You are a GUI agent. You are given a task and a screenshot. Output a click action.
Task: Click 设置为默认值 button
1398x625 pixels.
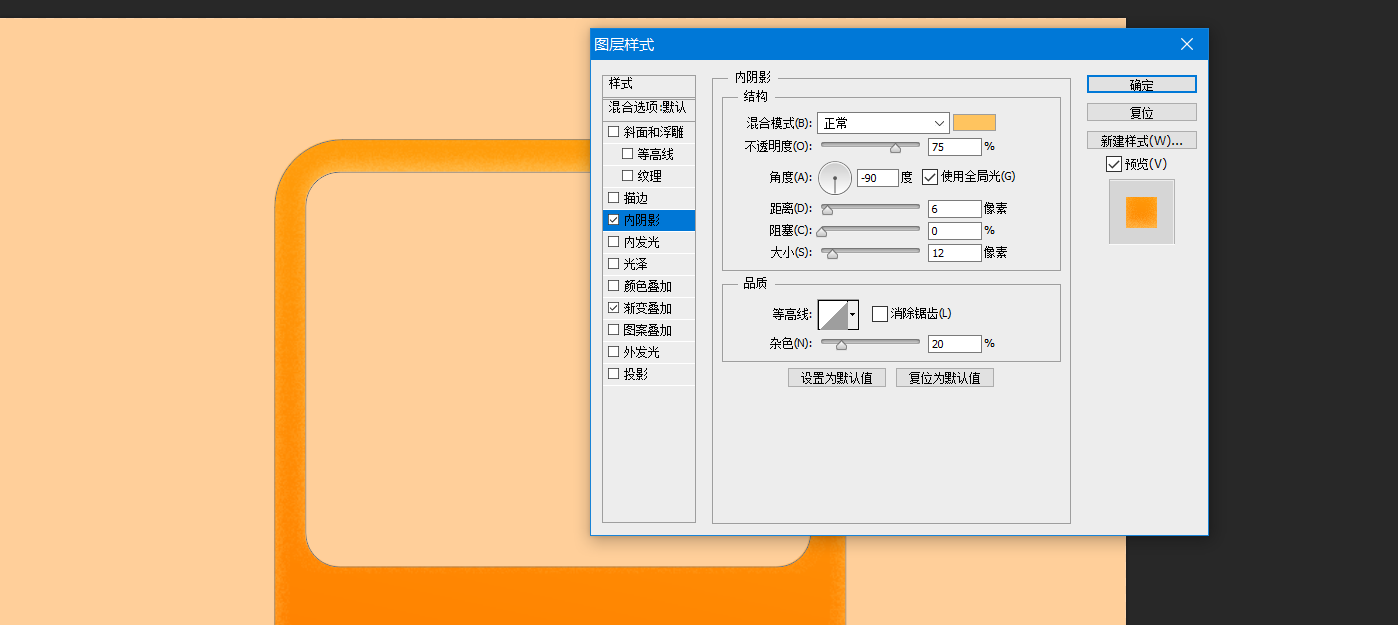click(x=837, y=378)
